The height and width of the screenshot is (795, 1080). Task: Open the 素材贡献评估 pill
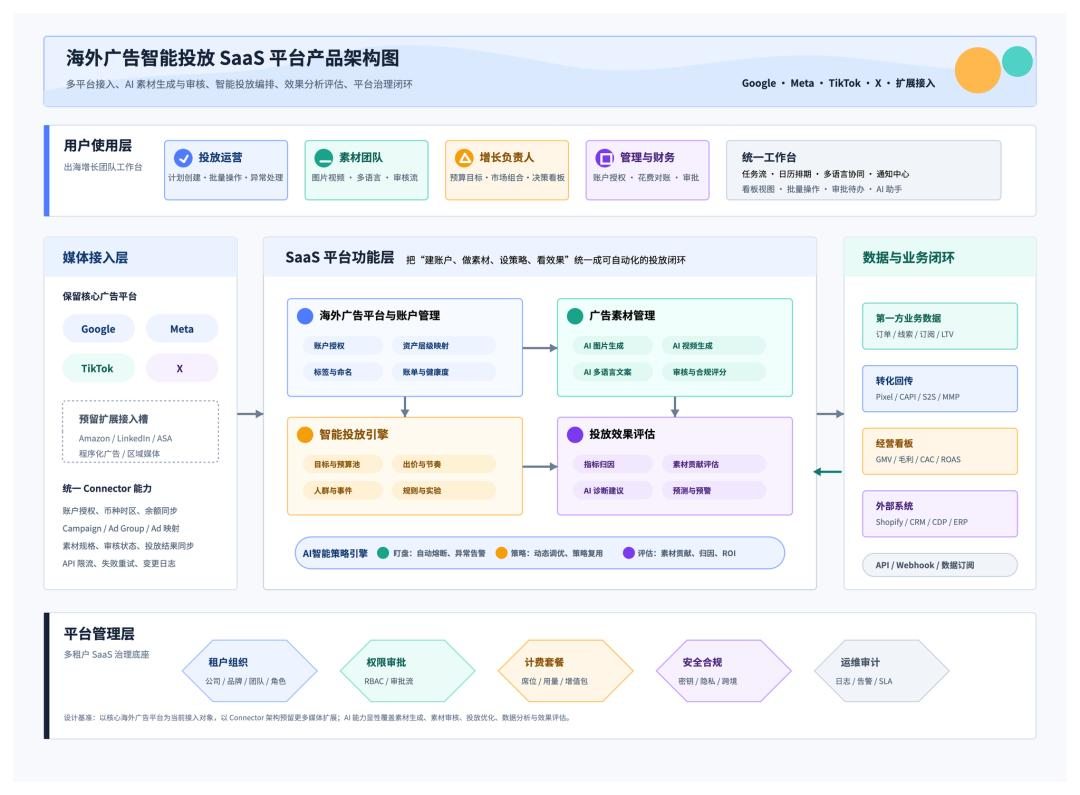click(x=714, y=464)
